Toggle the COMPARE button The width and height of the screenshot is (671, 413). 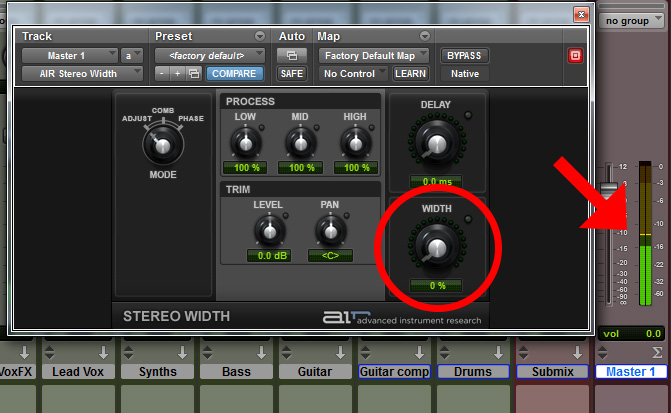point(236,74)
